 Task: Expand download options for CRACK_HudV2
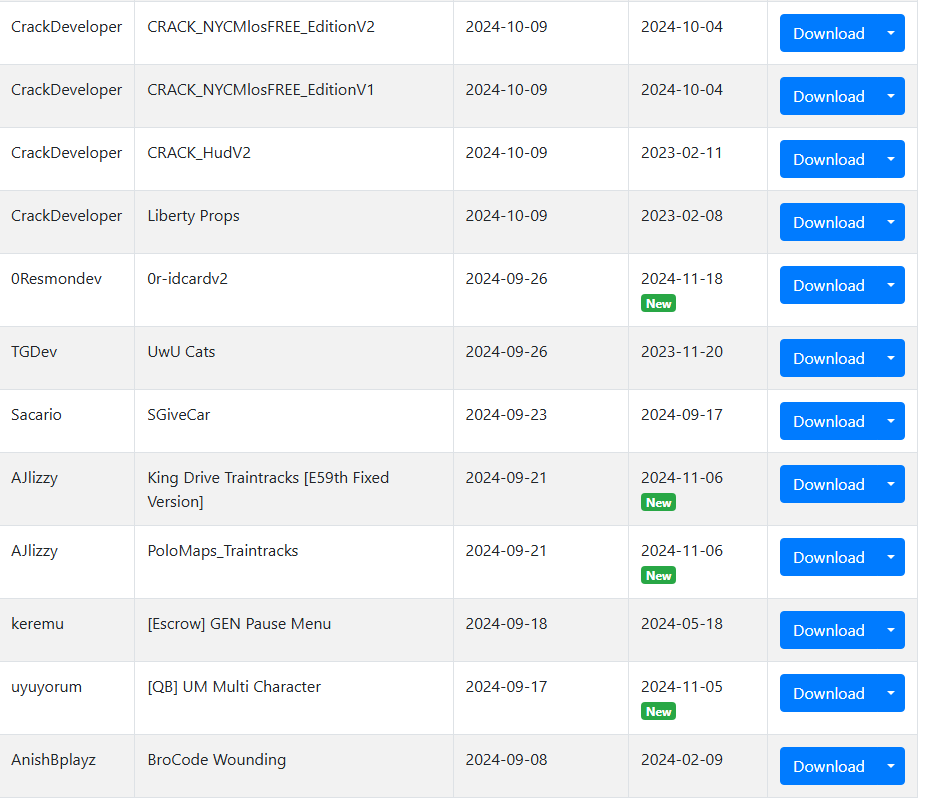[891, 159]
